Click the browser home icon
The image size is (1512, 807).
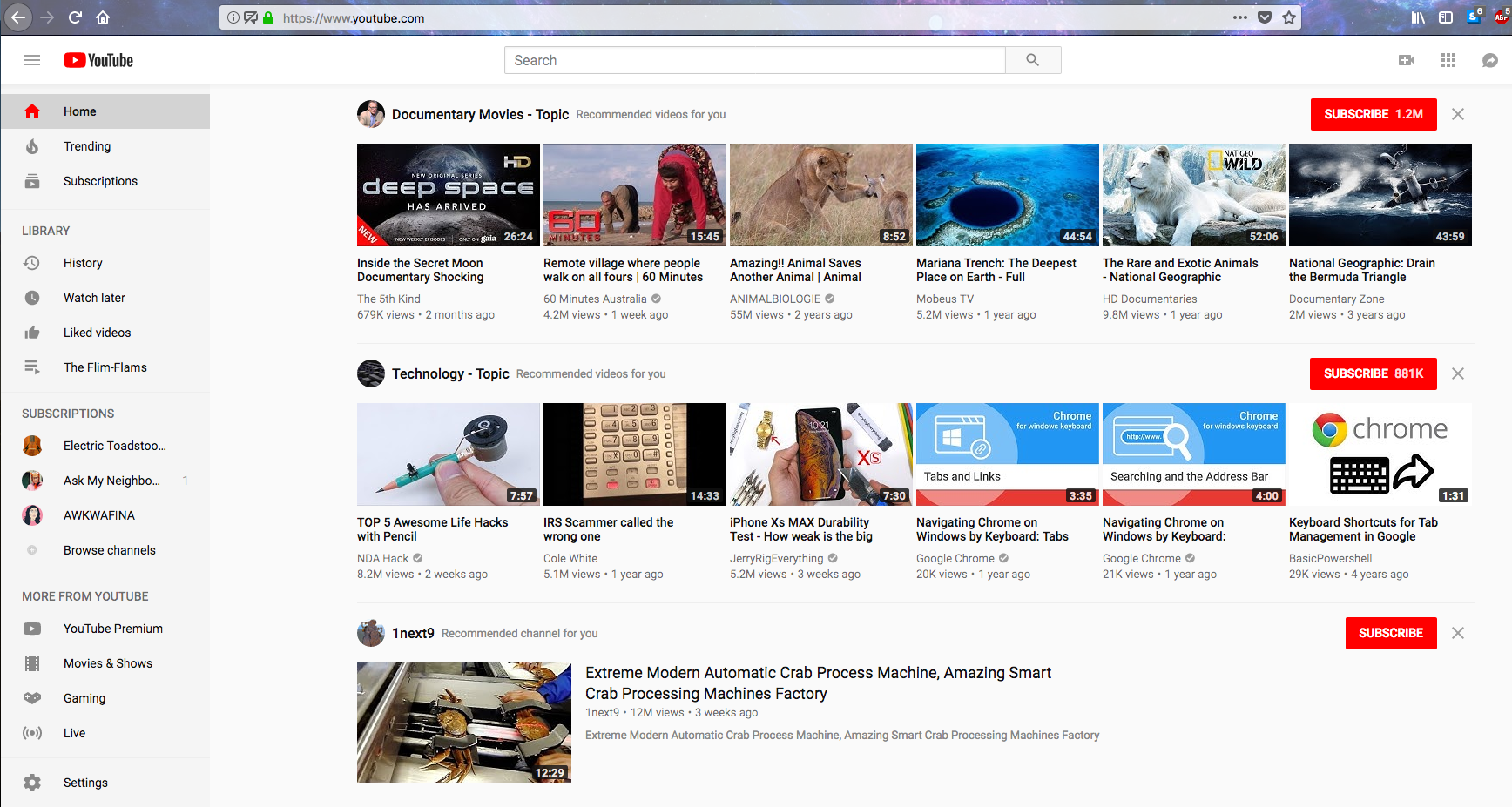103,17
